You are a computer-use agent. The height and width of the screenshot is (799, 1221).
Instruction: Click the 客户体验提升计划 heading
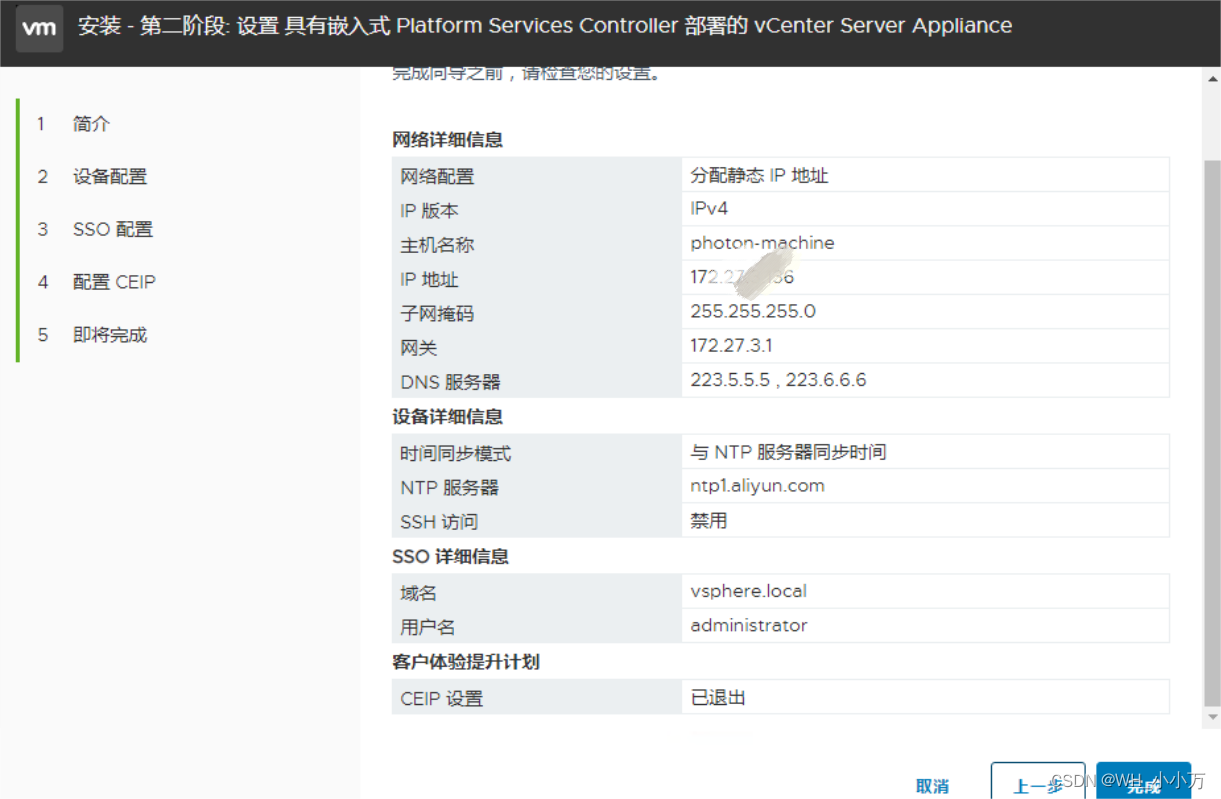click(x=466, y=662)
